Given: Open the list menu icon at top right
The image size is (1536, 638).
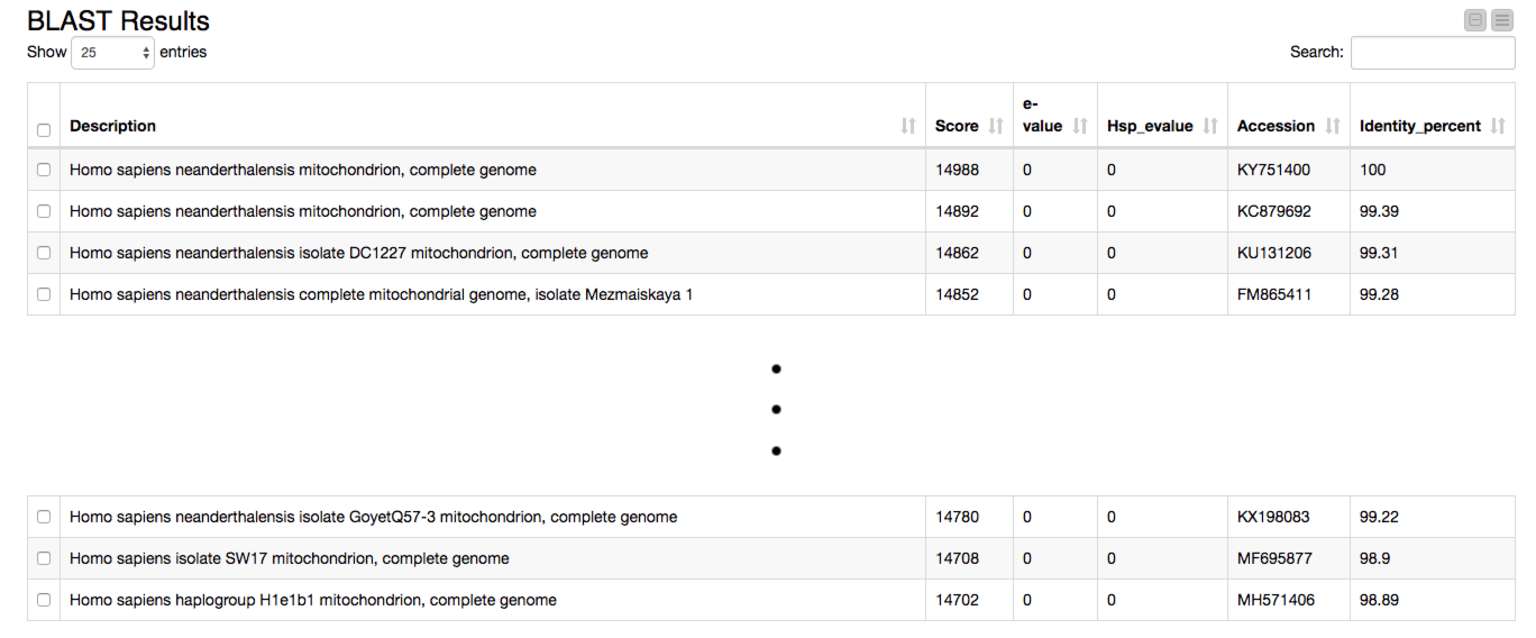Looking at the screenshot, I should pos(1502,20).
